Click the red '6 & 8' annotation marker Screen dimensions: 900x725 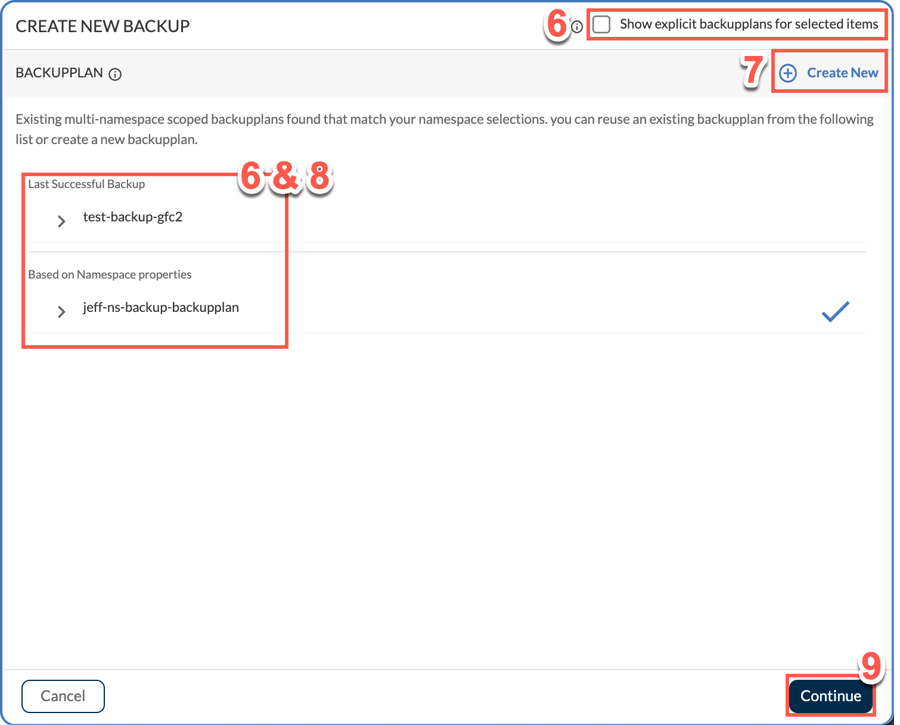[285, 176]
